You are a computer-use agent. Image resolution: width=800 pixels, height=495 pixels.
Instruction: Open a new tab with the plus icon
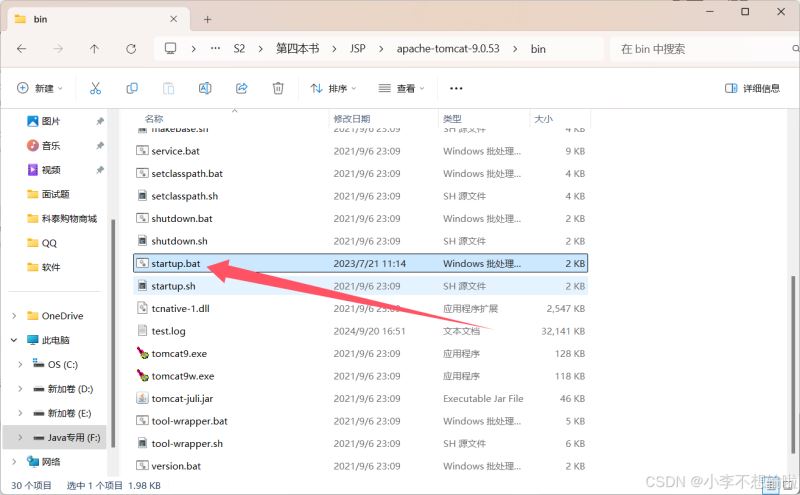point(207,19)
